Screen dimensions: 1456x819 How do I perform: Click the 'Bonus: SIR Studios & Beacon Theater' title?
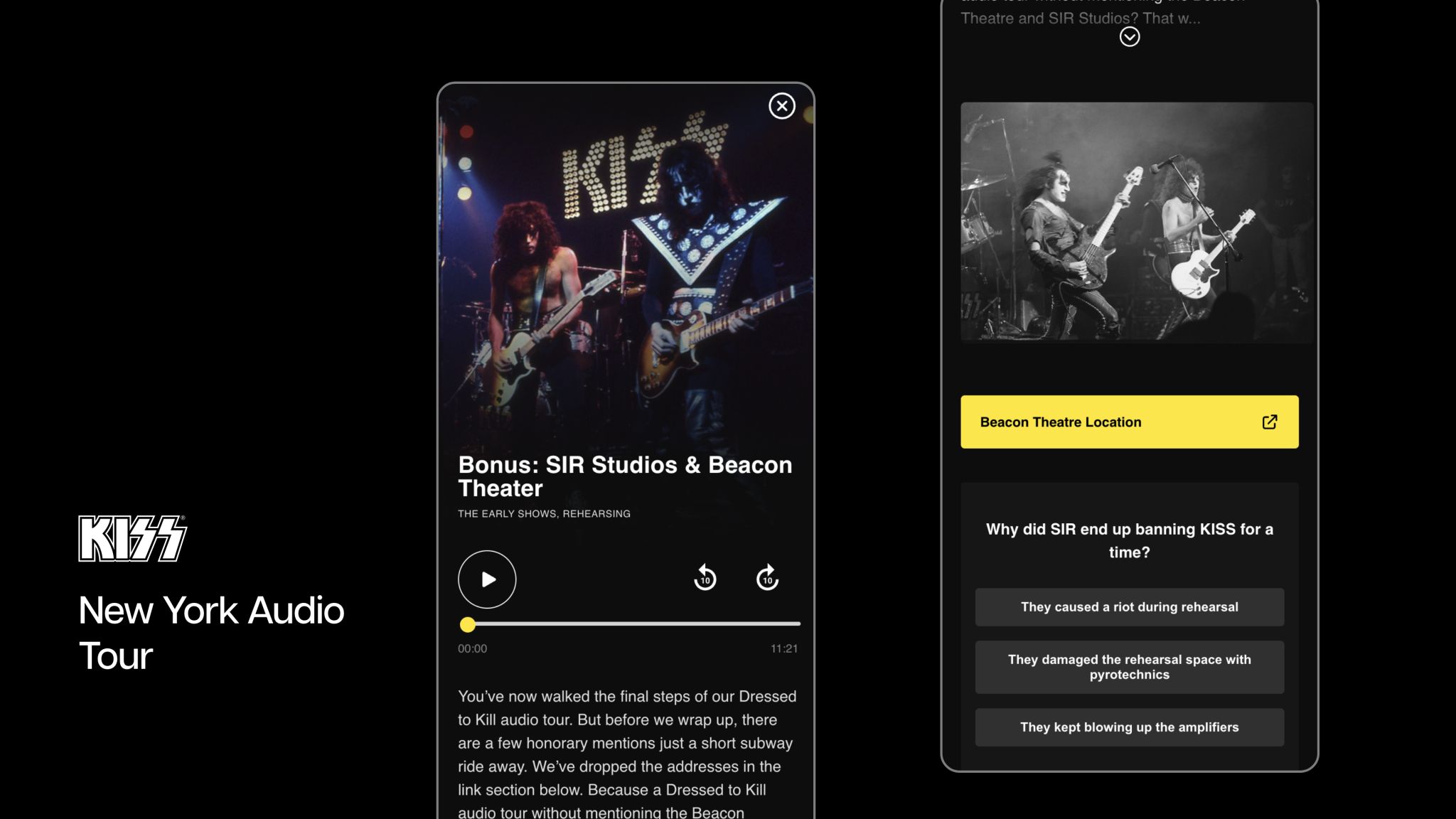pos(625,476)
